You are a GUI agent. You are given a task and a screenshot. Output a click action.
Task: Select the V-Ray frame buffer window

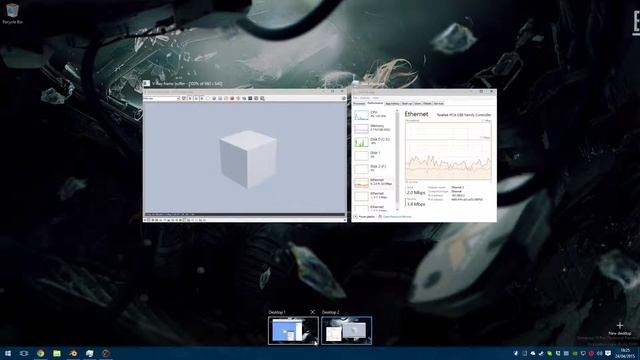tap(245, 155)
